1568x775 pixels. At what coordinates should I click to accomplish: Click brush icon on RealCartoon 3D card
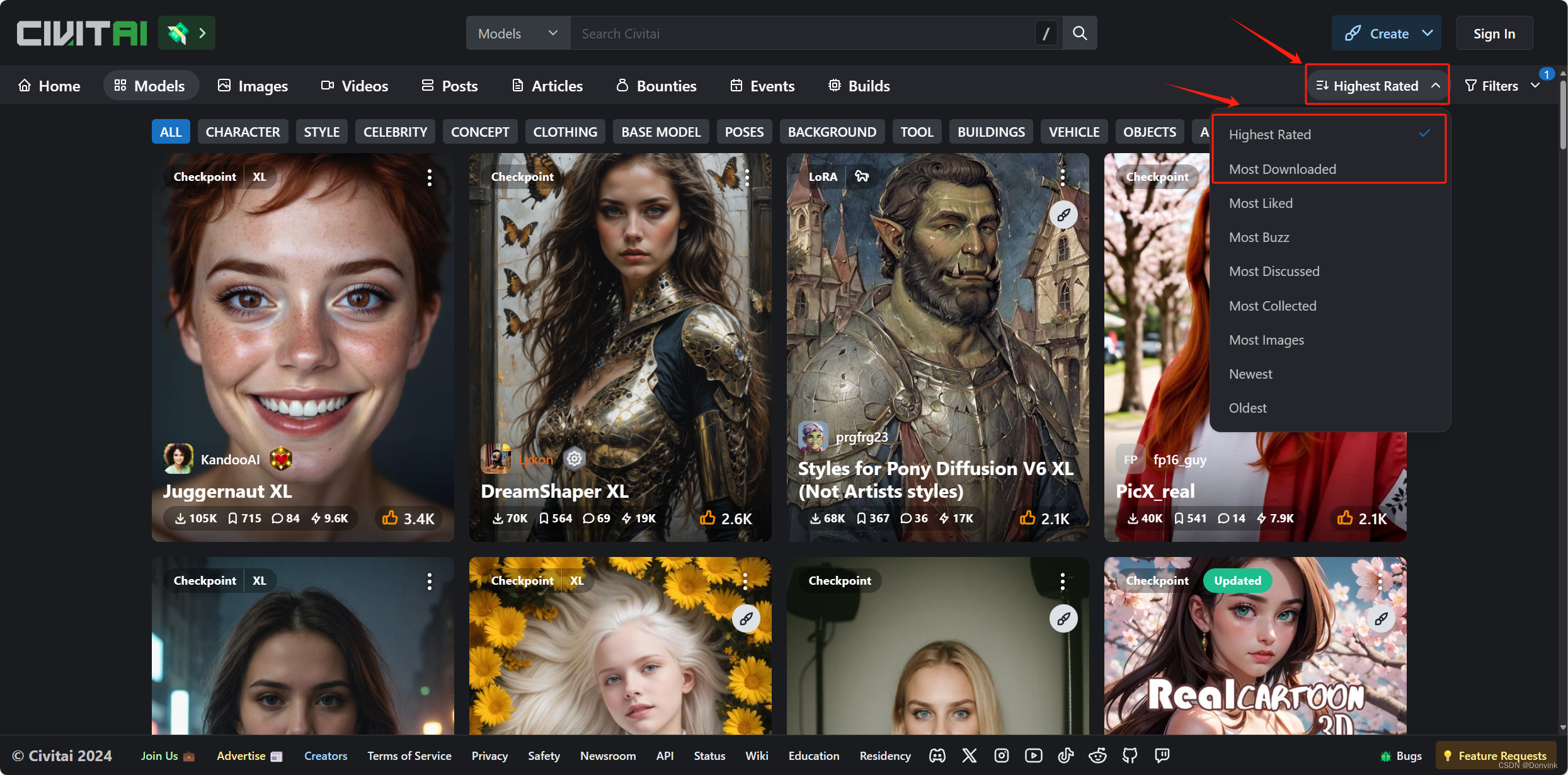[x=1381, y=619]
